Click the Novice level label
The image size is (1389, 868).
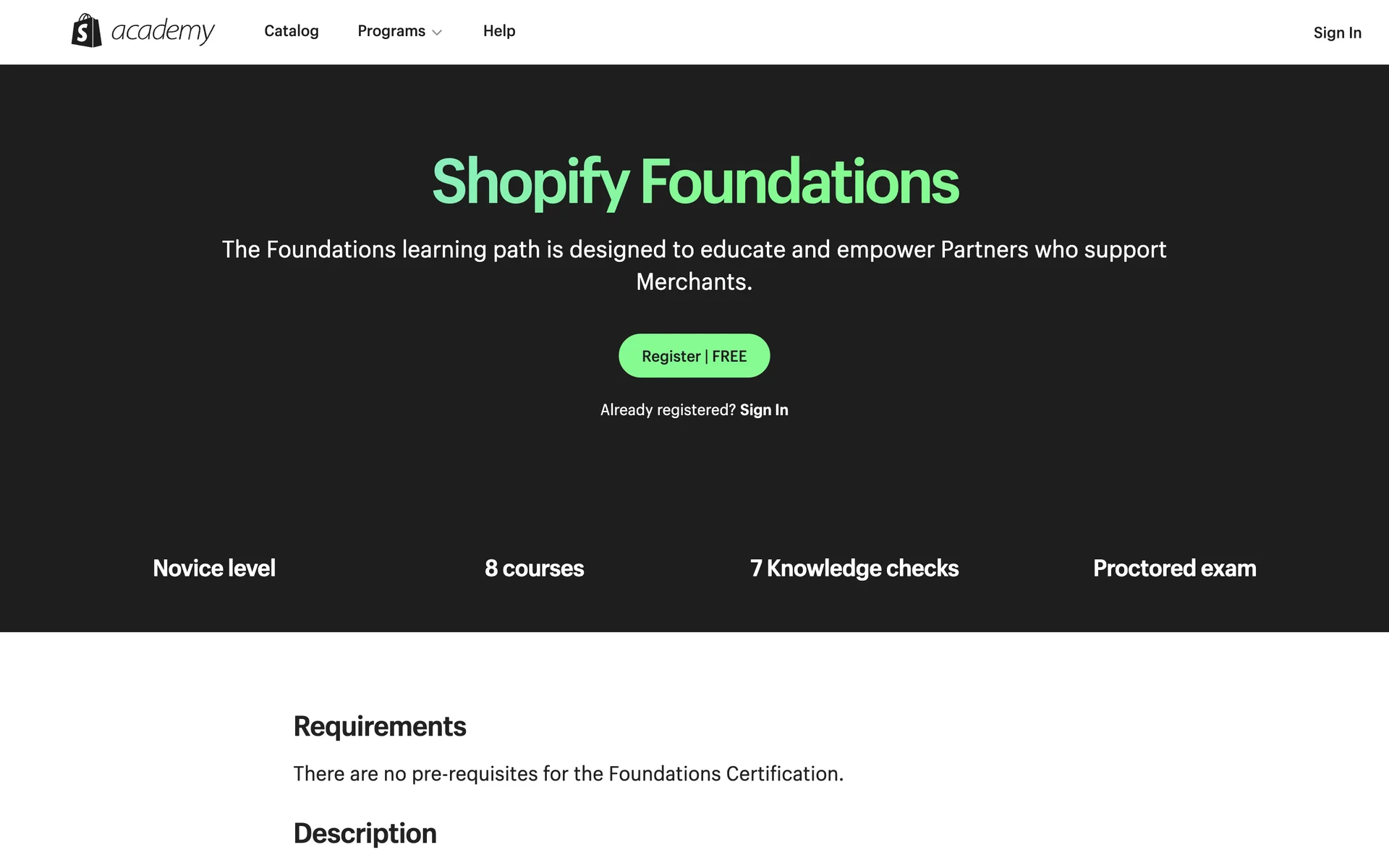(214, 569)
